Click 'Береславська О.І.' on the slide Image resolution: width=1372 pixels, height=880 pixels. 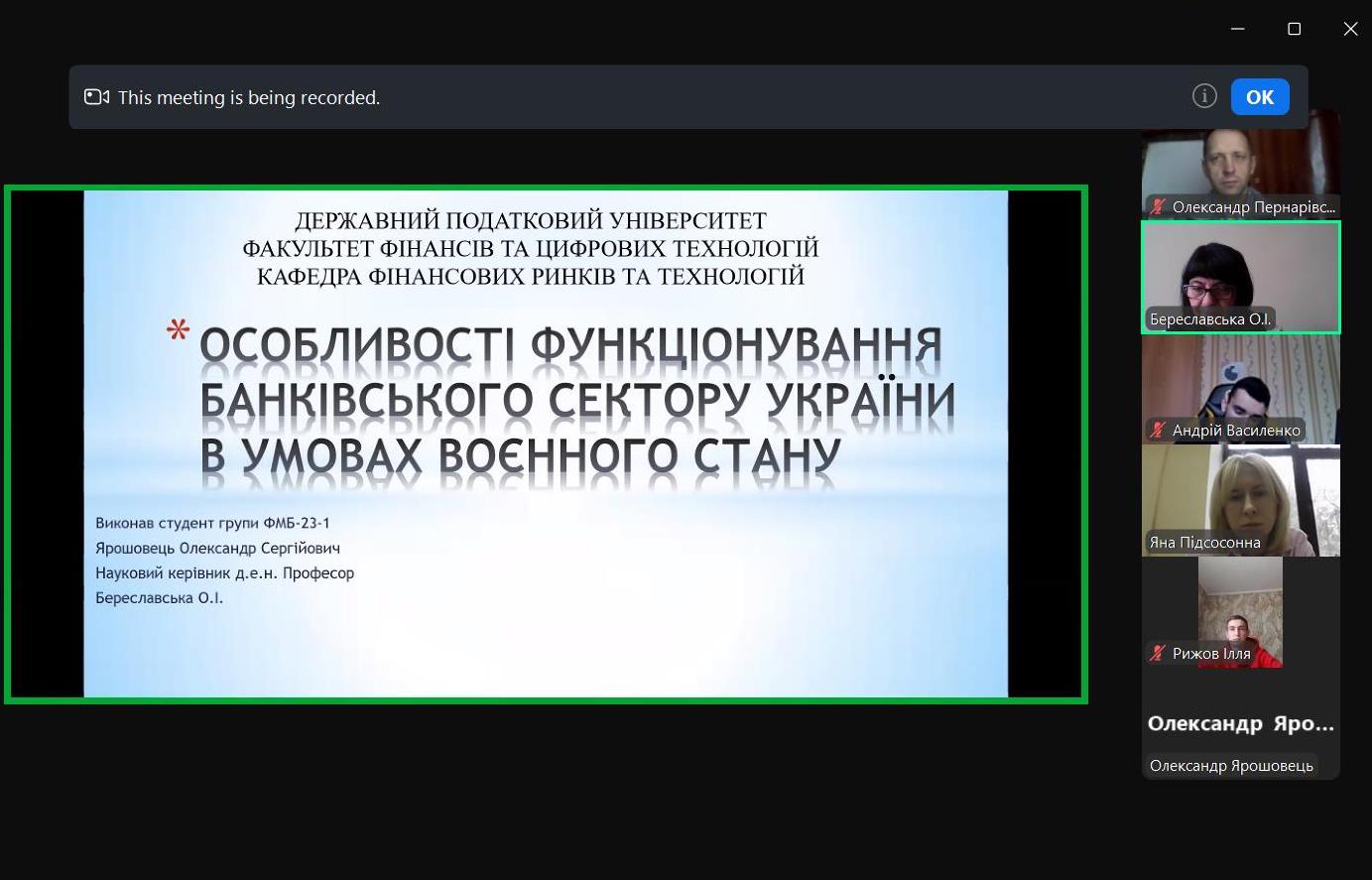[x=159, y=597]
